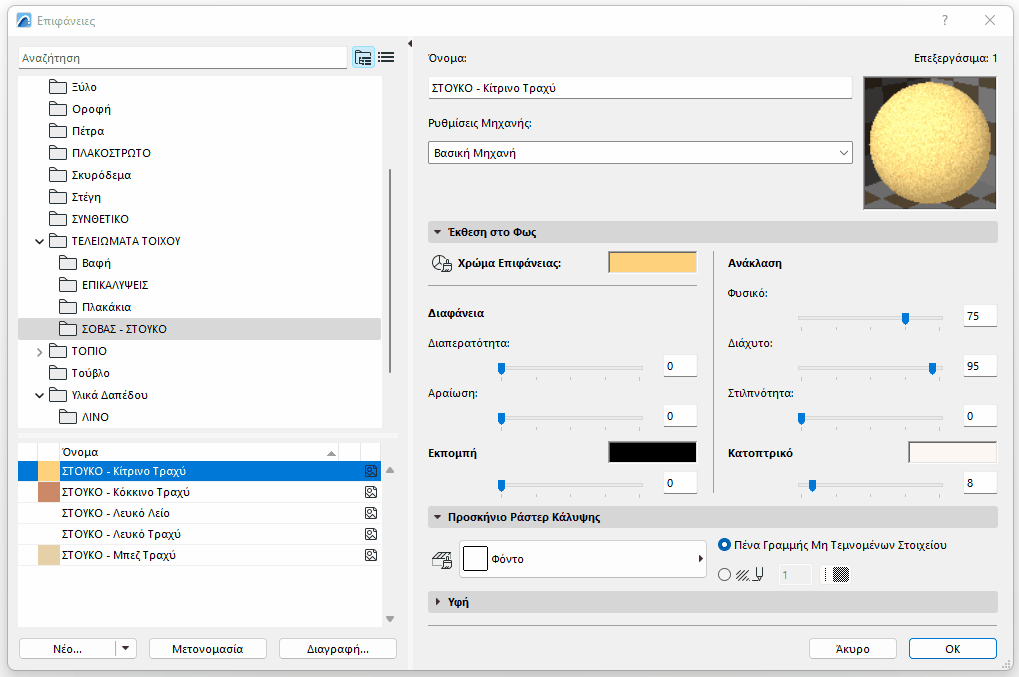Select ΣΤΟΥΚΟ - Λευκό Τραχύ in list
This screenshot has width=1019, height=677.
point(121,534)
